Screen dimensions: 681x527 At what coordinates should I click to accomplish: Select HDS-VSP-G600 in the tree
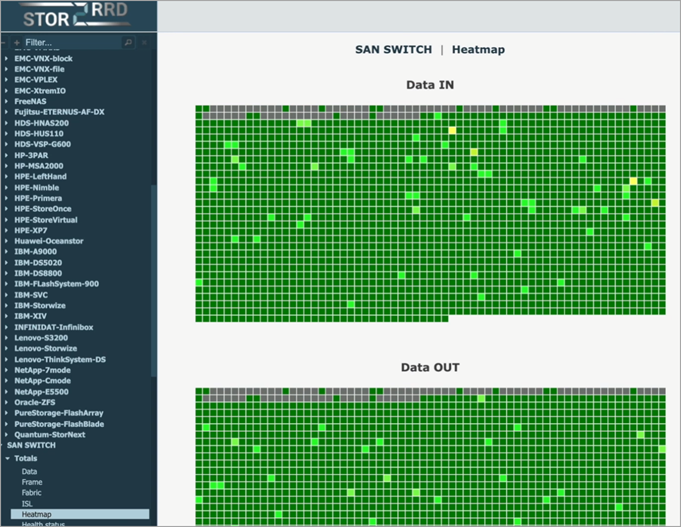coord(43,144)
